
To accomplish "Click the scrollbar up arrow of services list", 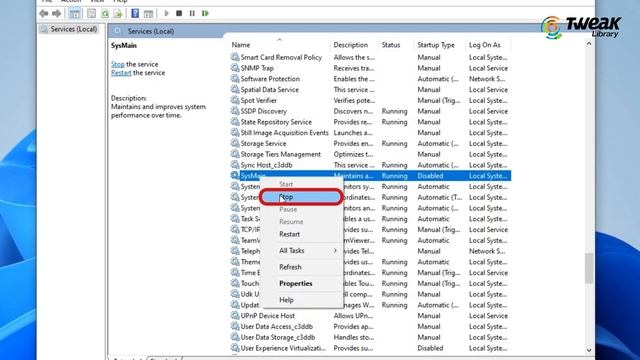I will pos(589,44).
